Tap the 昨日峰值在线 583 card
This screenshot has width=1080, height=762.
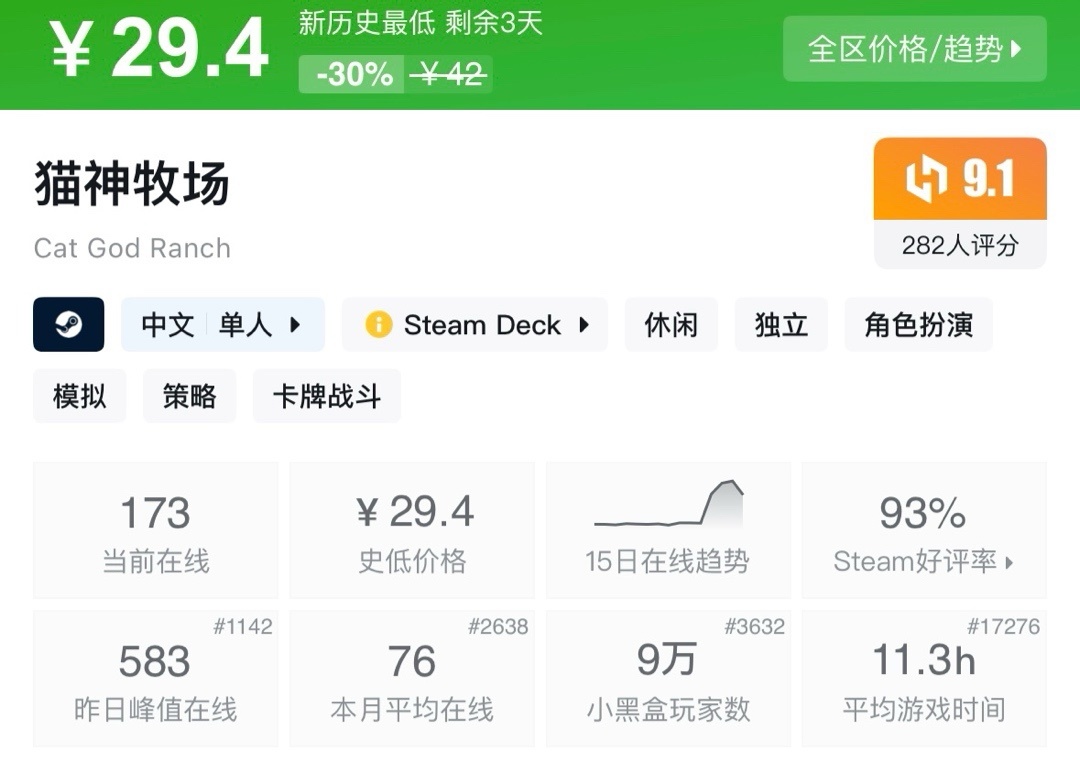(x=155, y=678)
